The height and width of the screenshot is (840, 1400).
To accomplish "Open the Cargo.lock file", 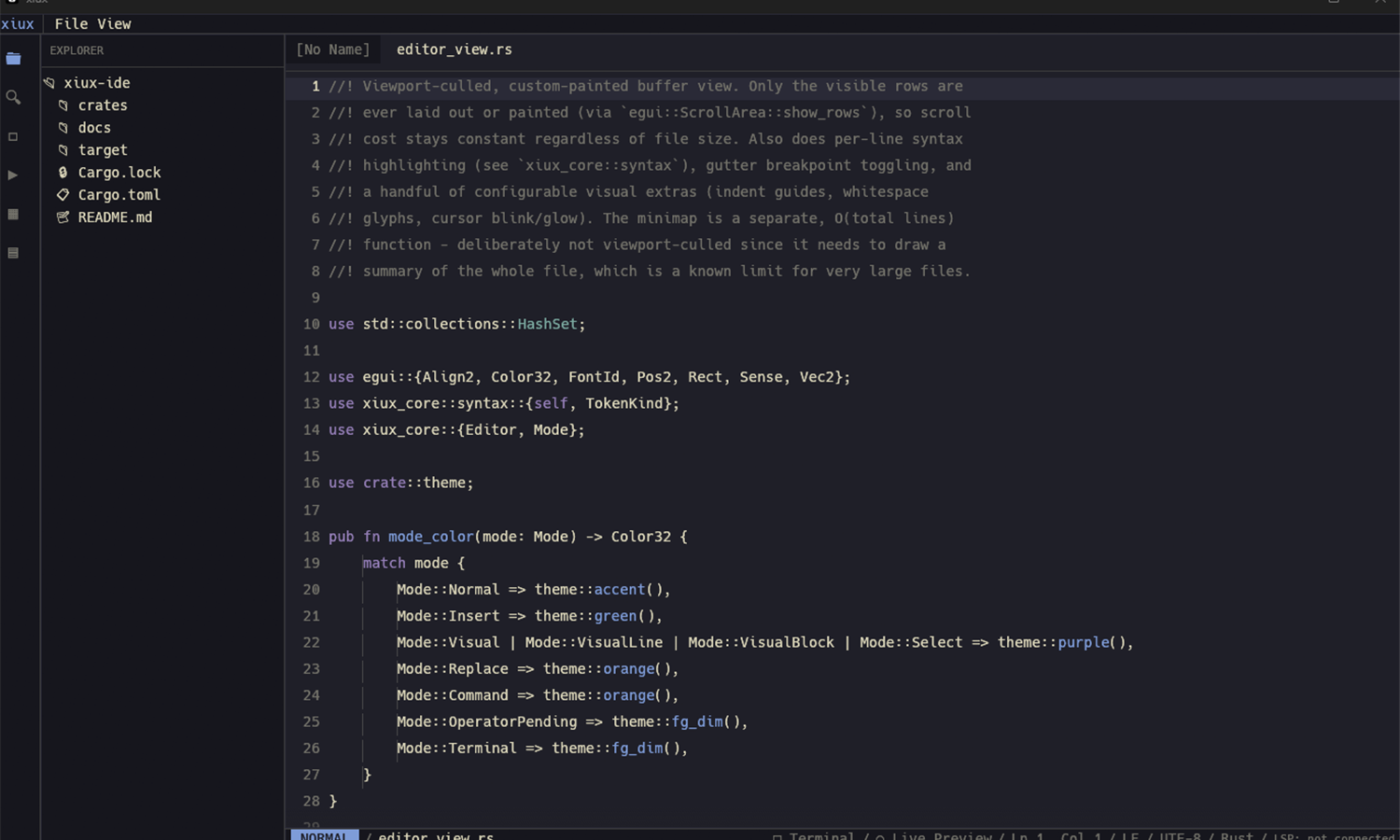I will [x=109, y=173].
